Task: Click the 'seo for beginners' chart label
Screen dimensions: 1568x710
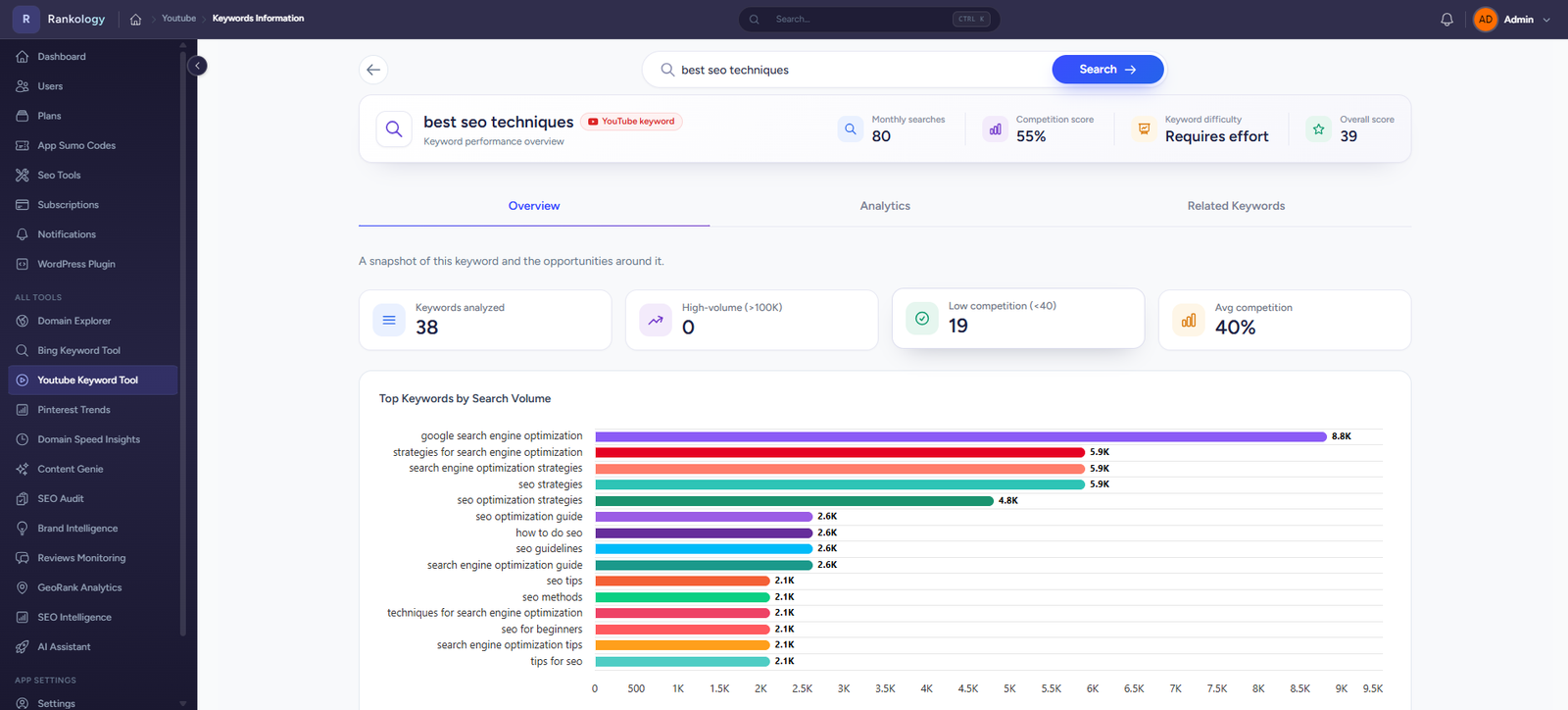Action: tap(542, 630)
